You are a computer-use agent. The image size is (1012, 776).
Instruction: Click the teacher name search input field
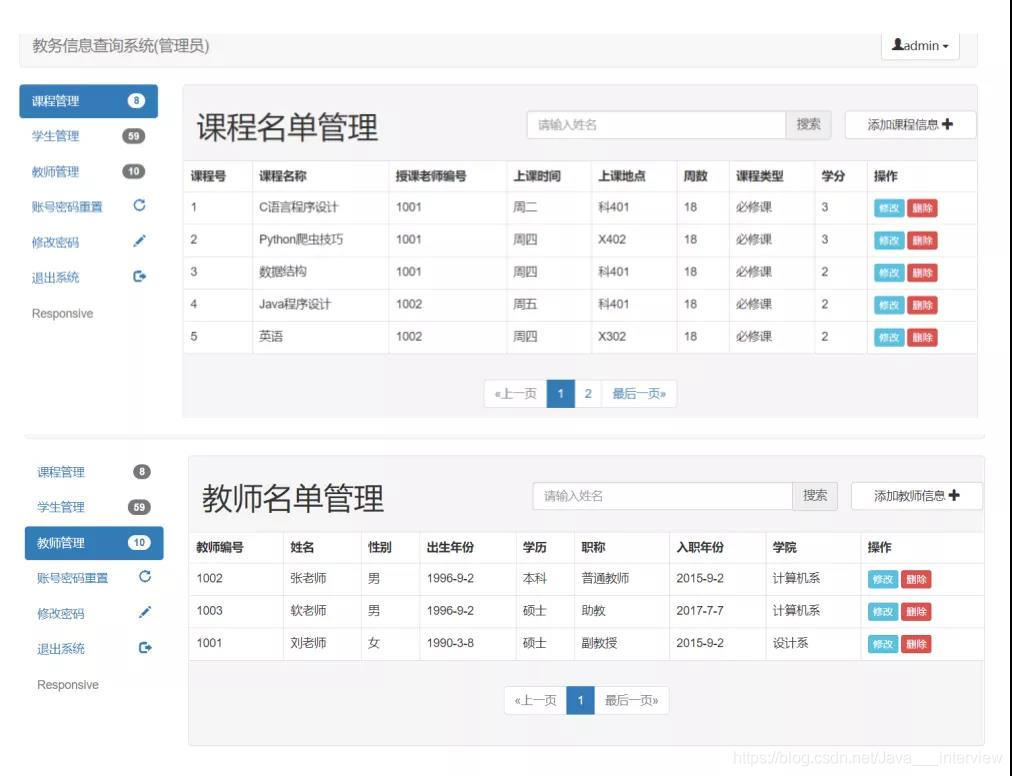click(x=662, y=495)
